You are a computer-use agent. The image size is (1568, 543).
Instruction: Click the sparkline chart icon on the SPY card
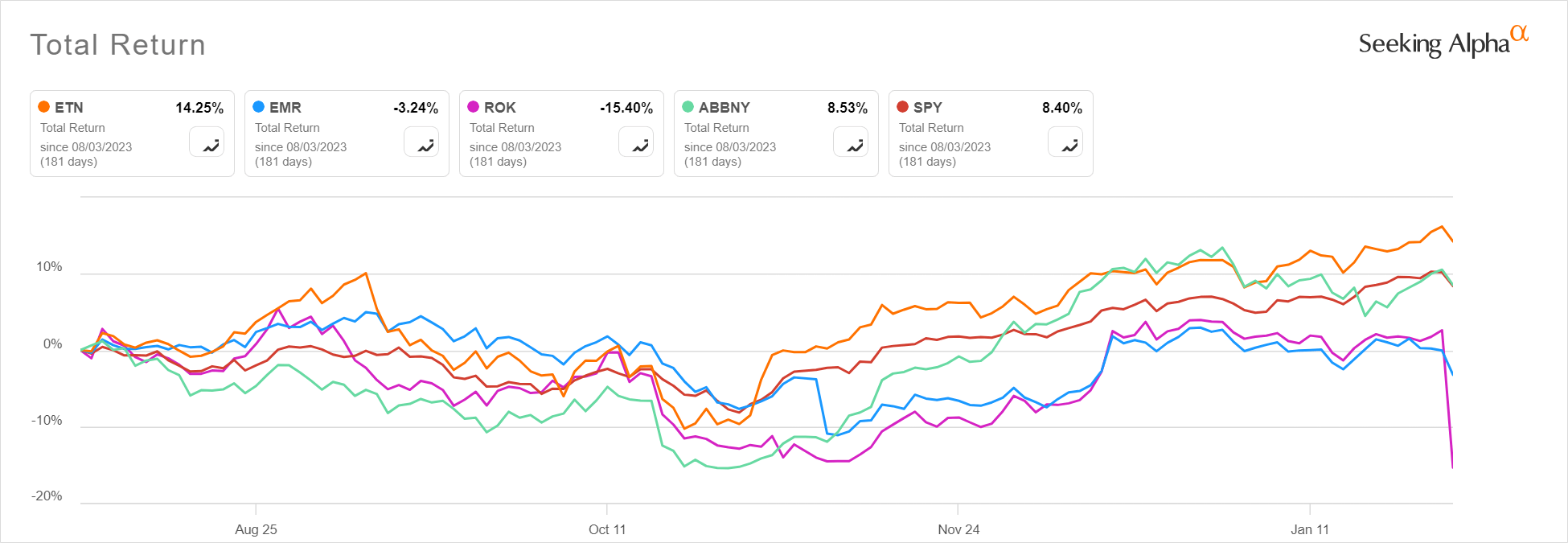coord(1065,143)
